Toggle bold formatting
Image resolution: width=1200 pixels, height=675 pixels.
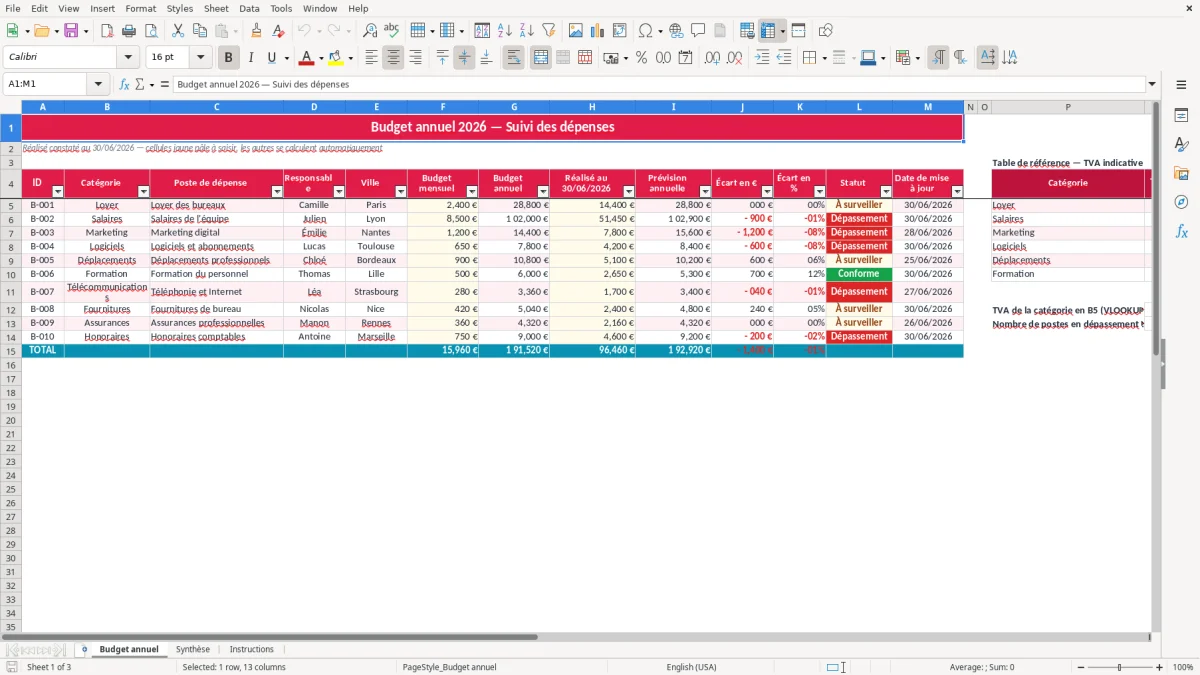228,58
